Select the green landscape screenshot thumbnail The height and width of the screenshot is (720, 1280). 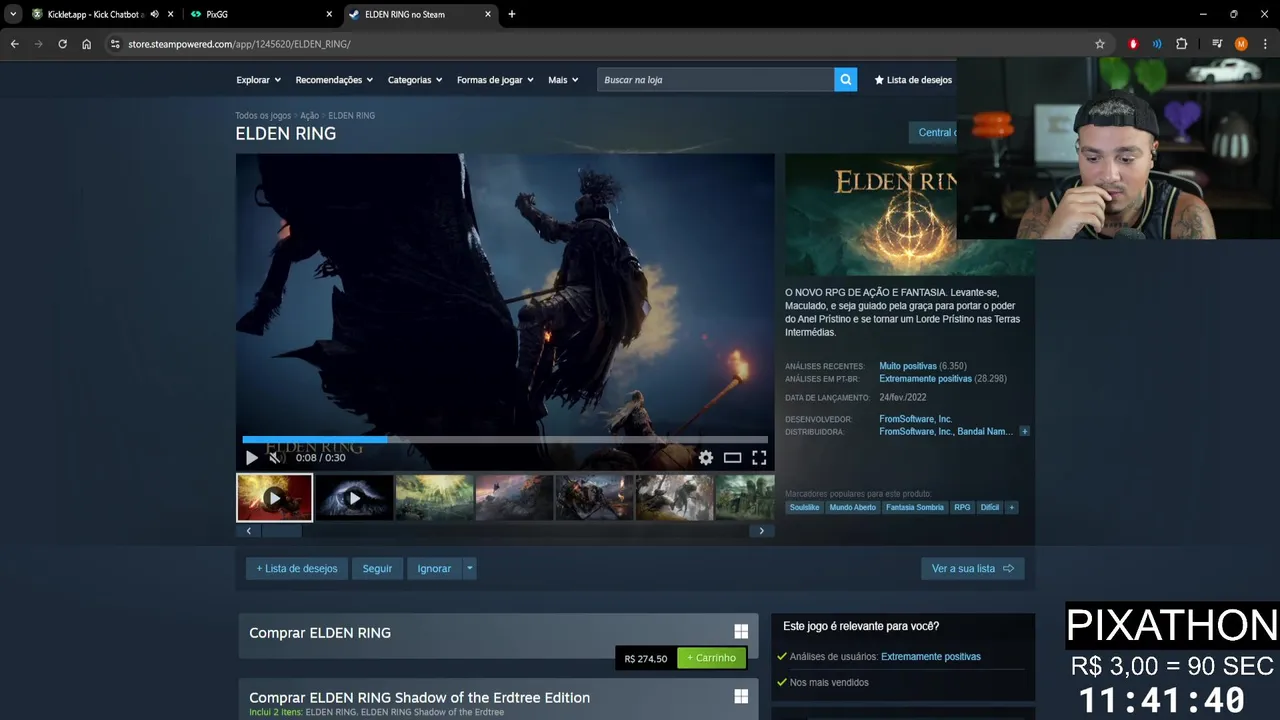[434, 498]
